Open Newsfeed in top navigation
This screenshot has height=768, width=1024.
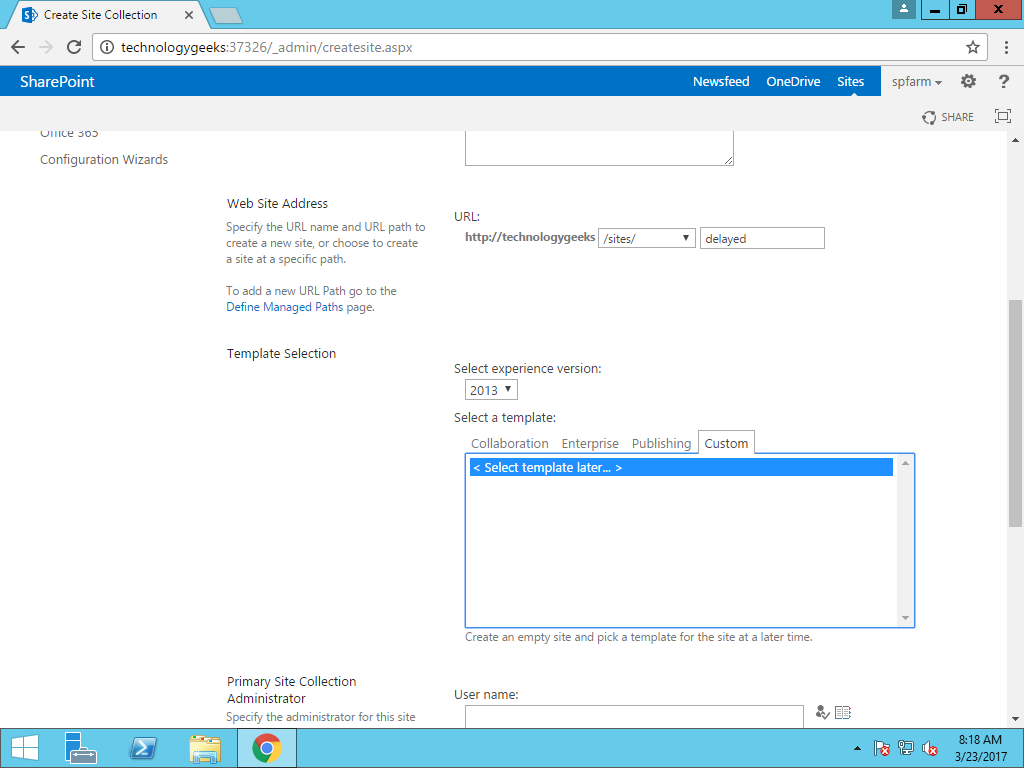pyautogui.click(x=721, y=82)
